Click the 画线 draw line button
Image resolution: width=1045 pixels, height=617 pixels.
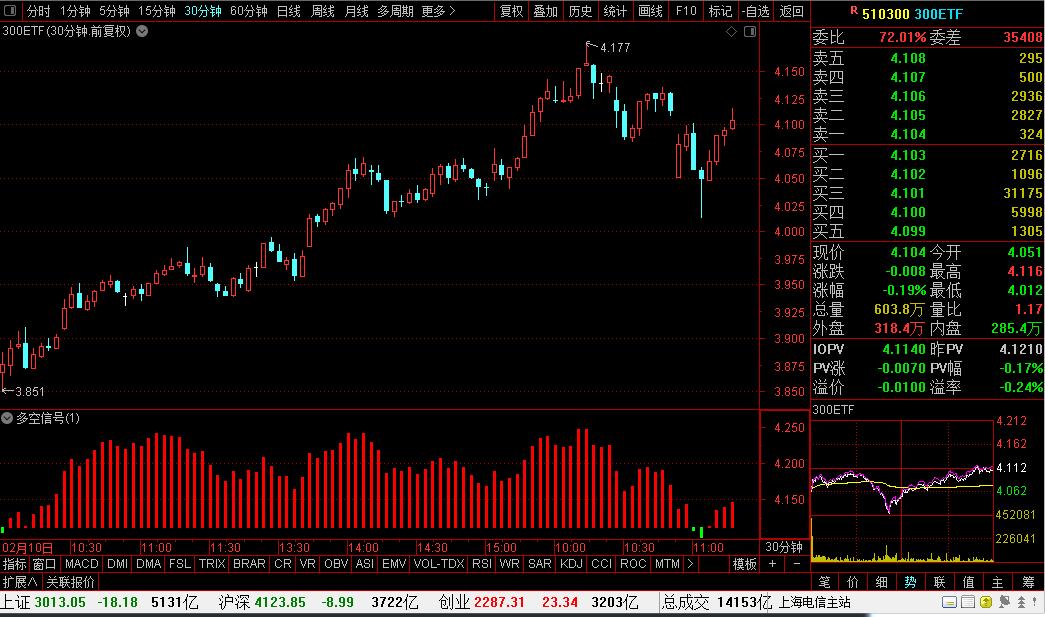650,11
